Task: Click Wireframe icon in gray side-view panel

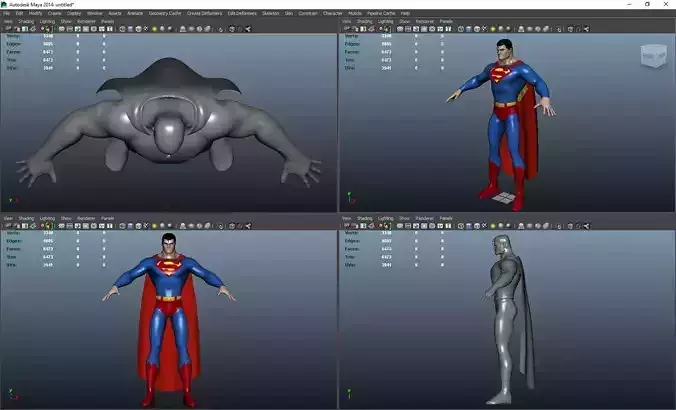Action: 461,225
